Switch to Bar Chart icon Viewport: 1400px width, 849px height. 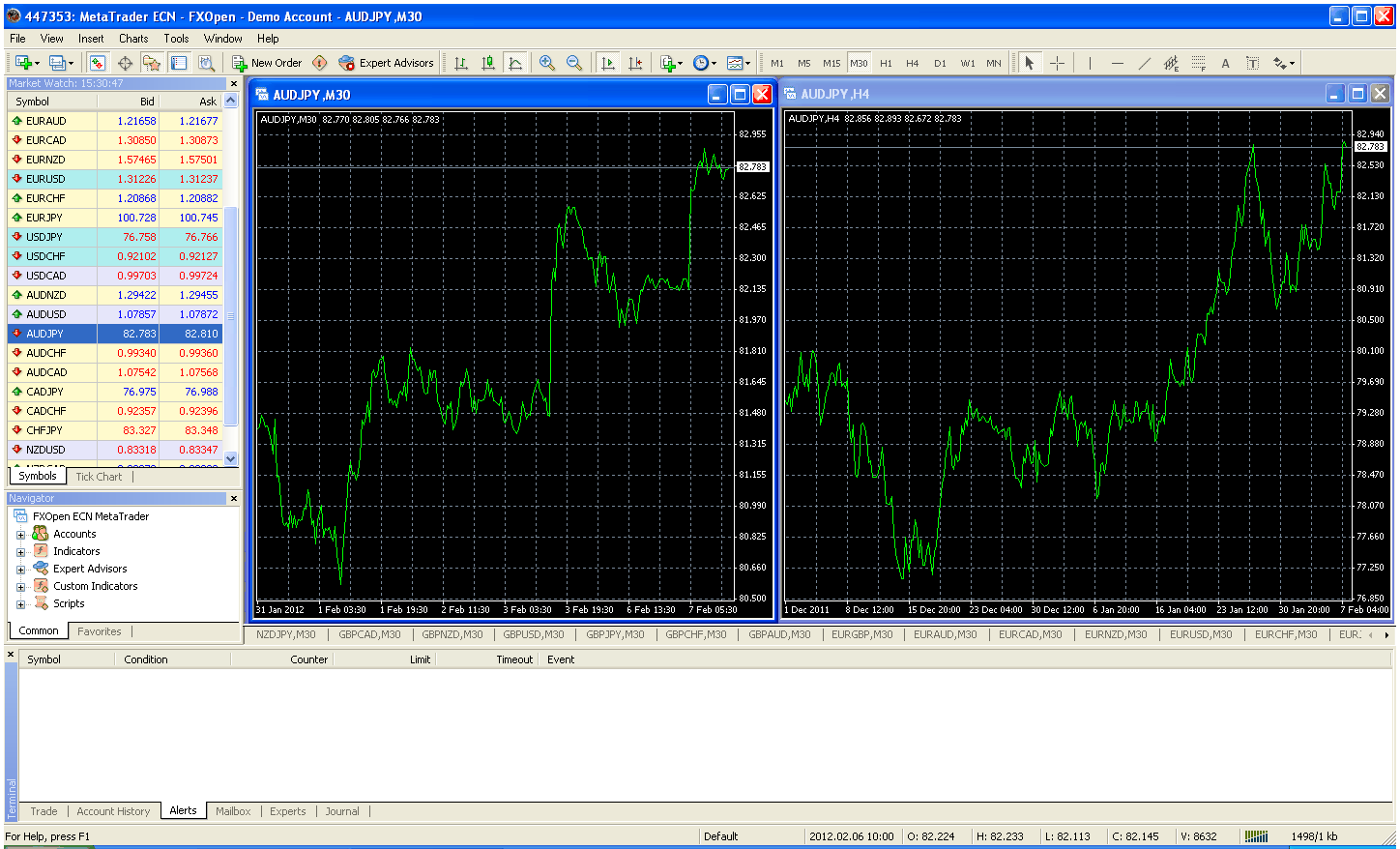[x=461, y=63]
